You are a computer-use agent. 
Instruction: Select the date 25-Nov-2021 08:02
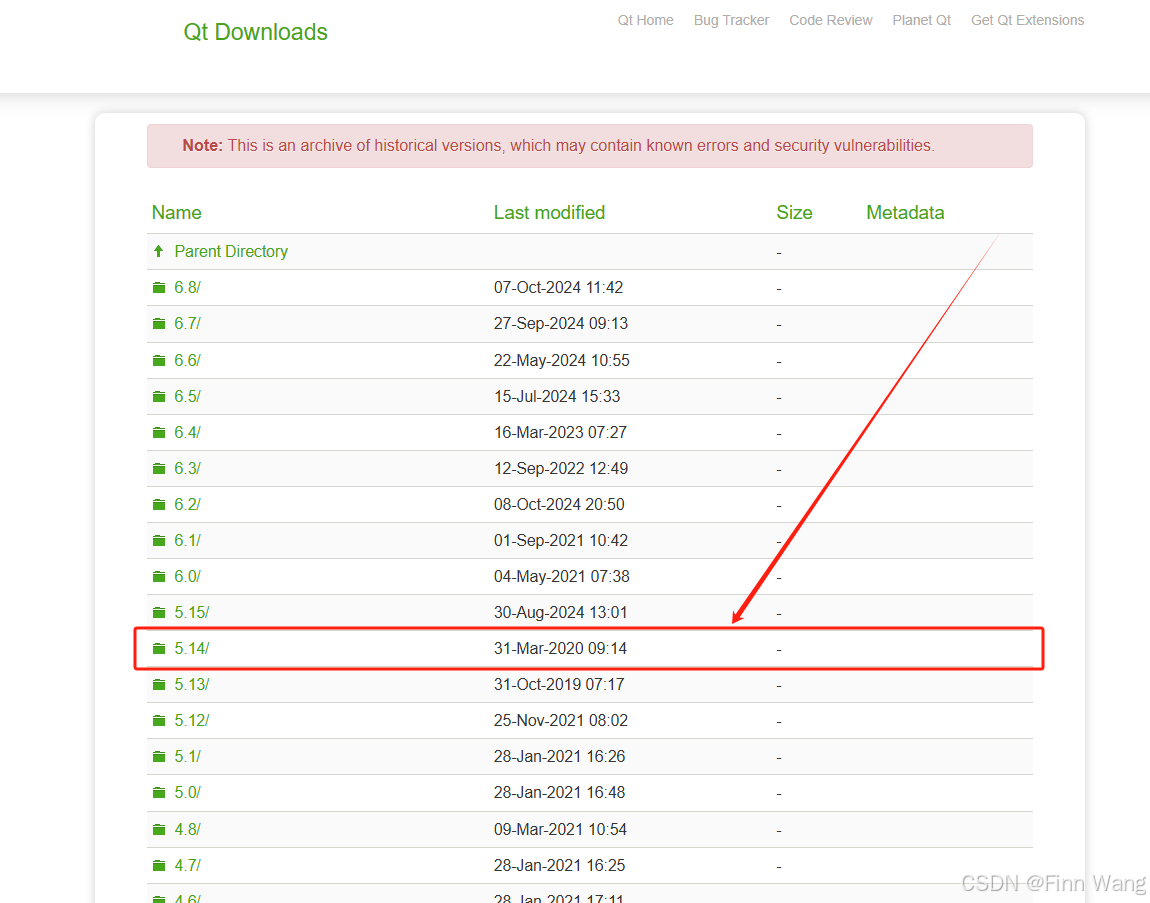tap(560, 720)
